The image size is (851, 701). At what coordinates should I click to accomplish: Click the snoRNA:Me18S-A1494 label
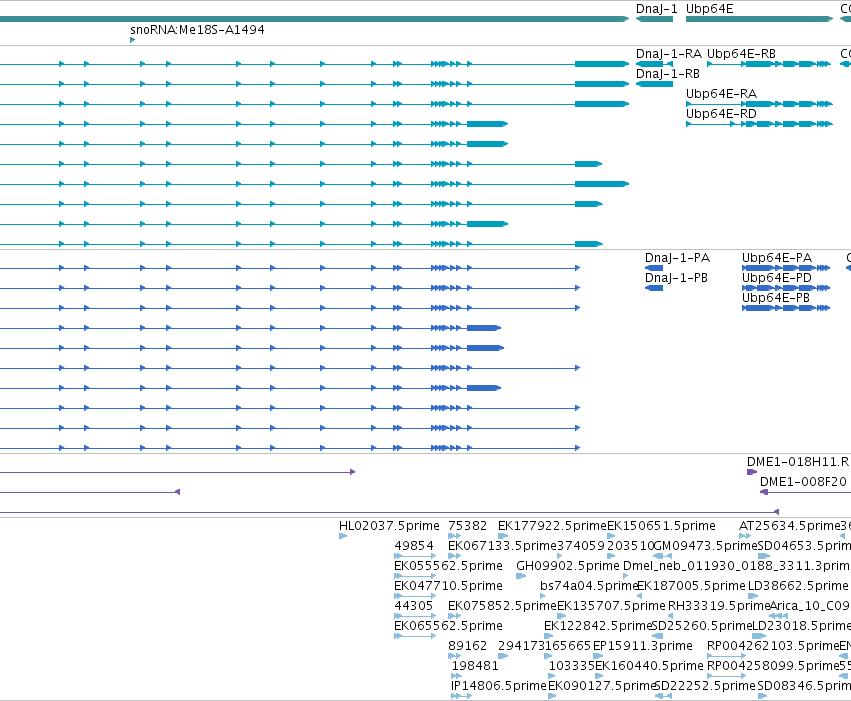(x=197, y=30)
